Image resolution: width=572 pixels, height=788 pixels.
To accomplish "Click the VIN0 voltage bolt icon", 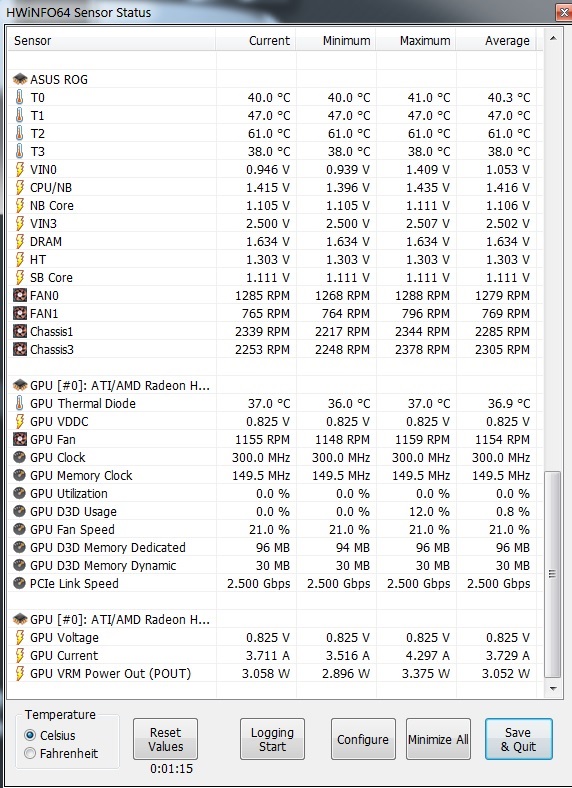I will tap(20, 169).
